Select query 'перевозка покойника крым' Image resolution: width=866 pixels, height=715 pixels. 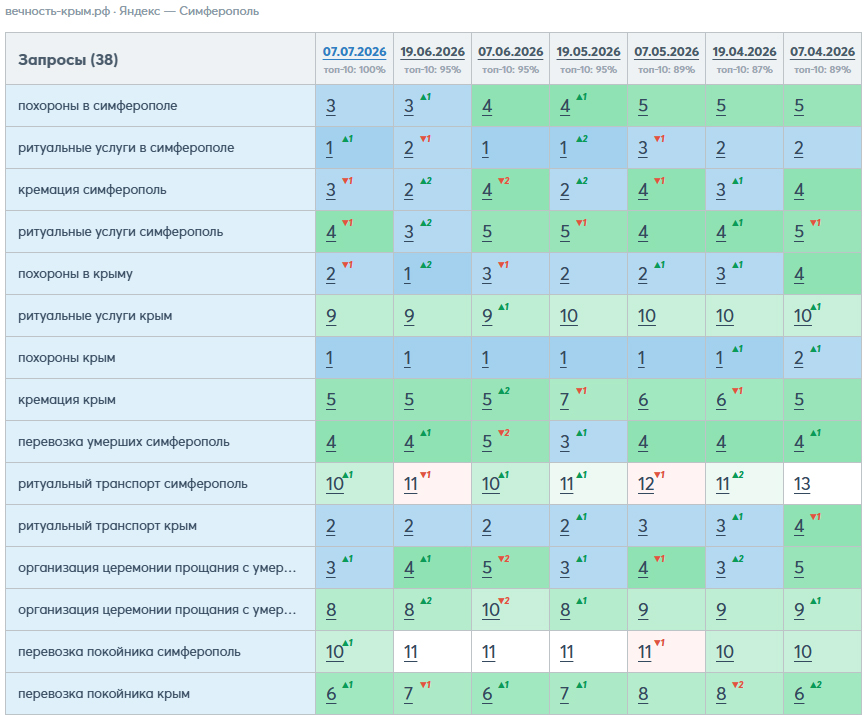point(104,693)
